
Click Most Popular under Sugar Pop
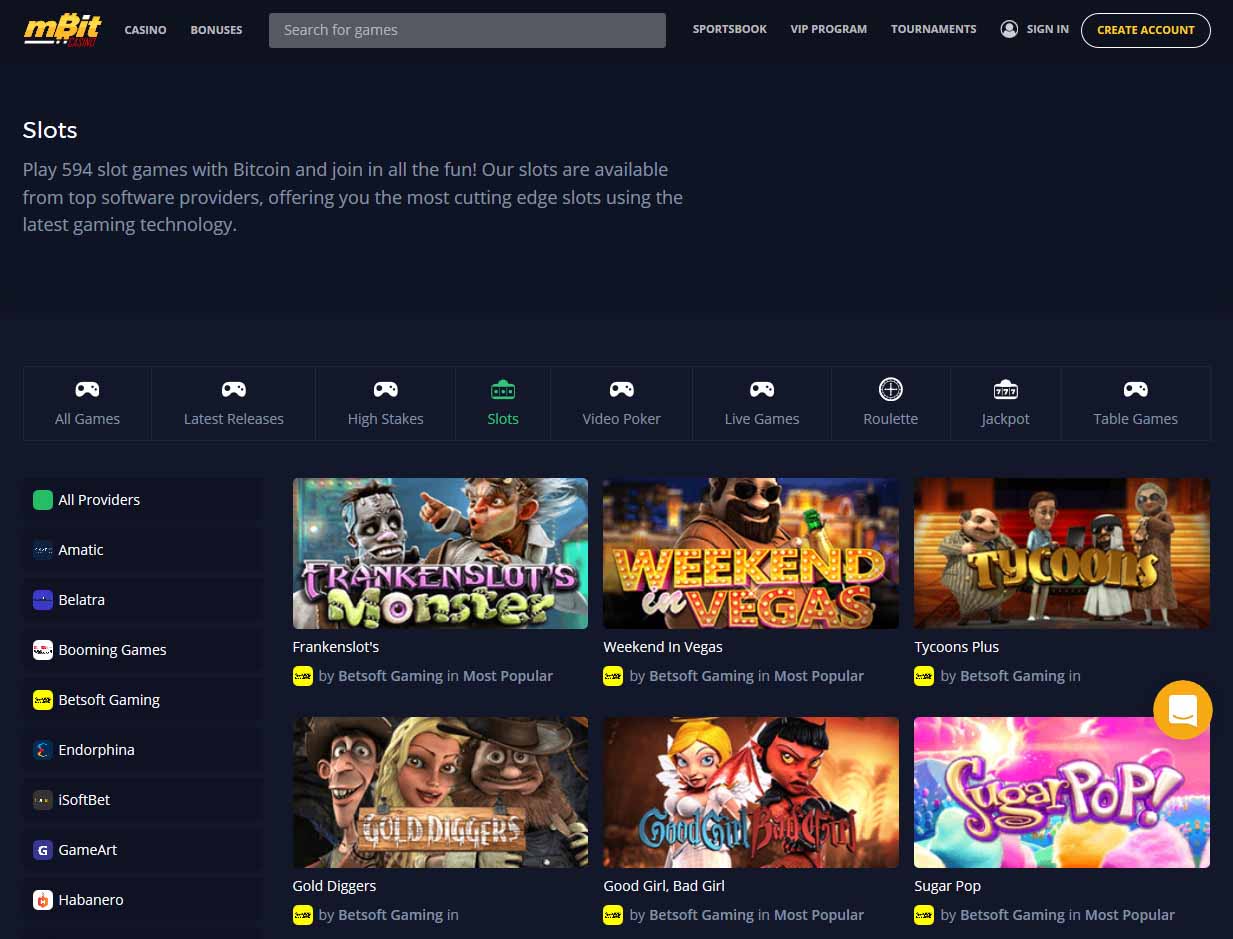tap(1130, 915)
